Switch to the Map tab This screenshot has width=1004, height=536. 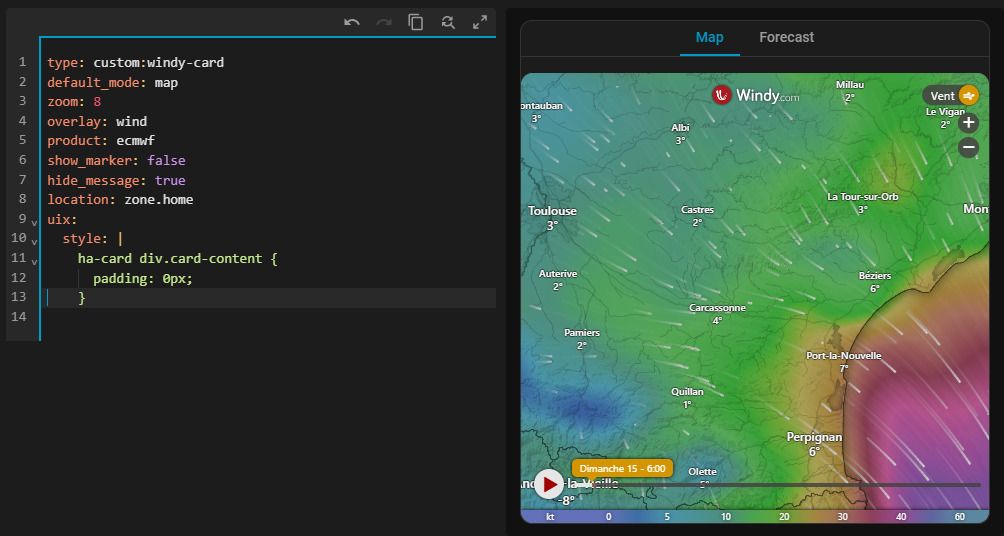pos(709,37)
